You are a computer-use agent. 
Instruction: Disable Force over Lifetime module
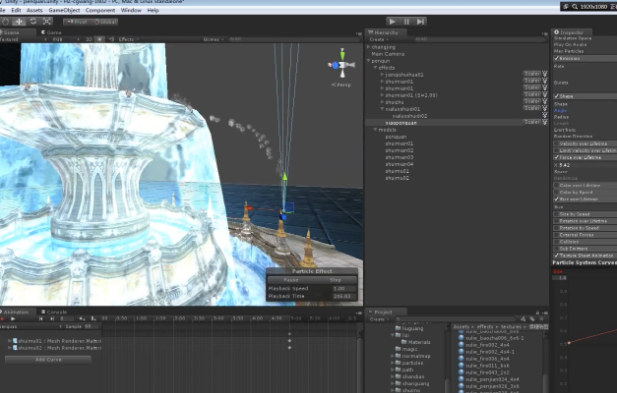click(556, 157)
